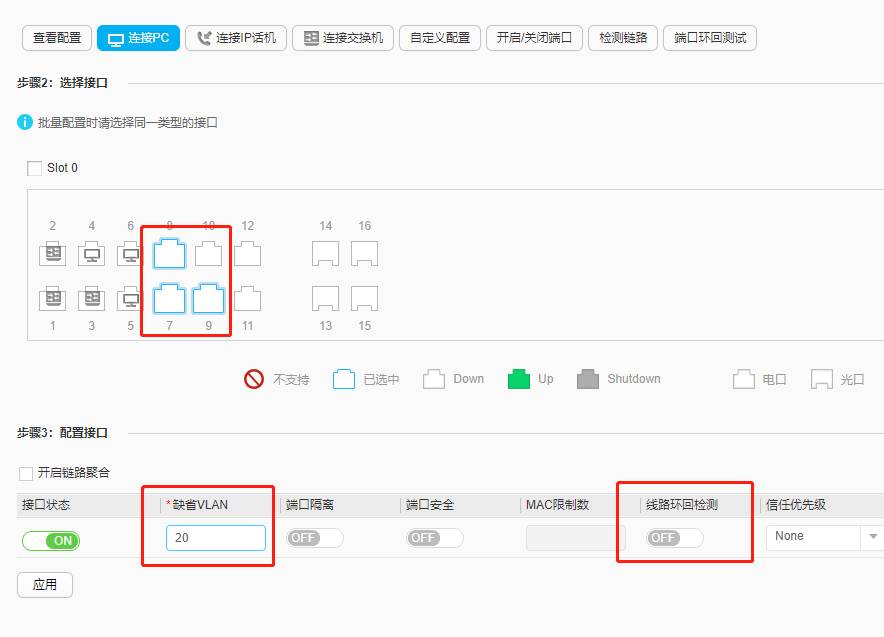Click port 1 switch-connected interface
The width and height of the screenshot is (884, 637).
(x=52, y=299)
